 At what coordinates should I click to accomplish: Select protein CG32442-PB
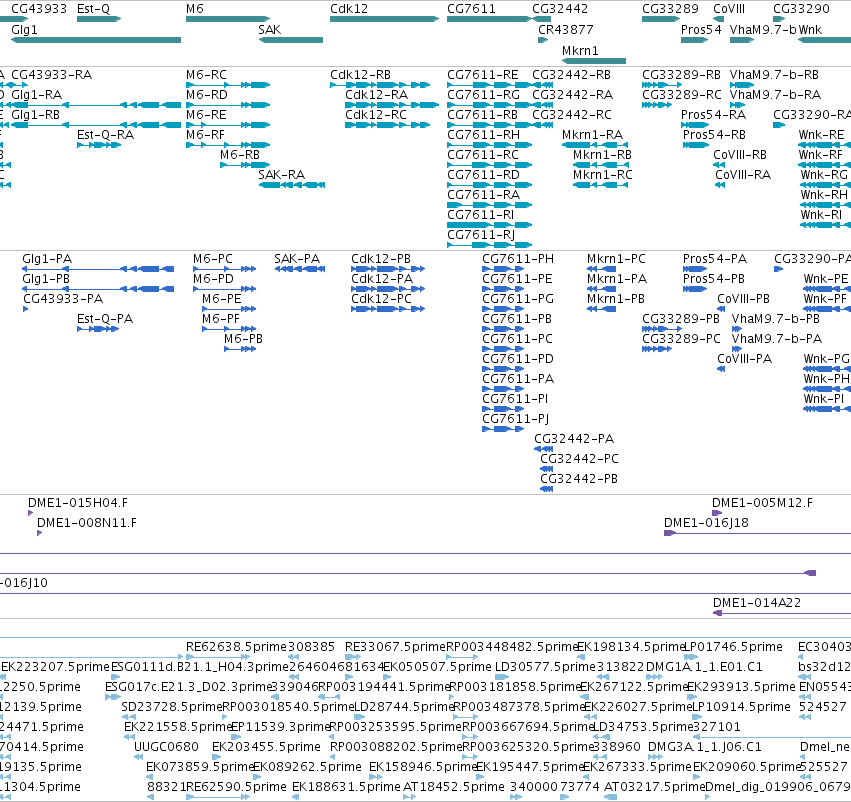point(547,489)
